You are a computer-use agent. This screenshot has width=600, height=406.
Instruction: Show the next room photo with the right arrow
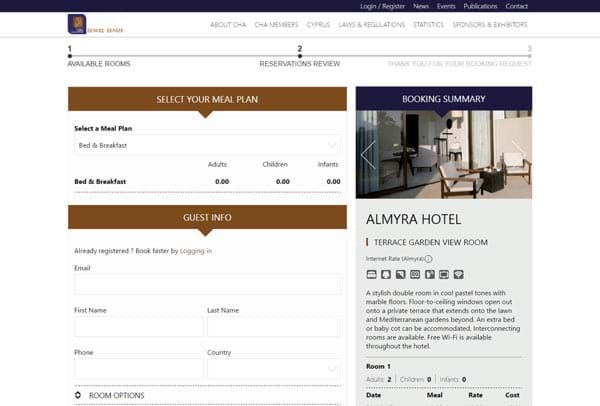[519, 148]
